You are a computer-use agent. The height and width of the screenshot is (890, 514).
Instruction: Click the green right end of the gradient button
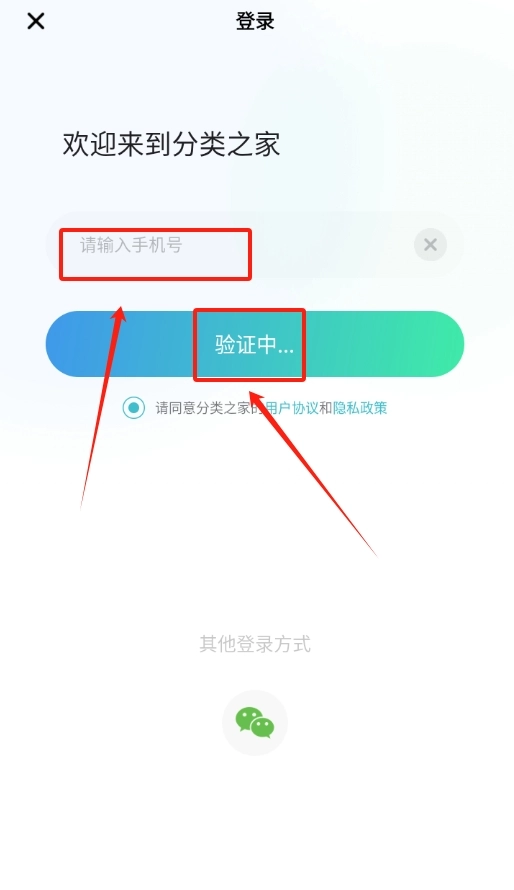click(431, 344)
